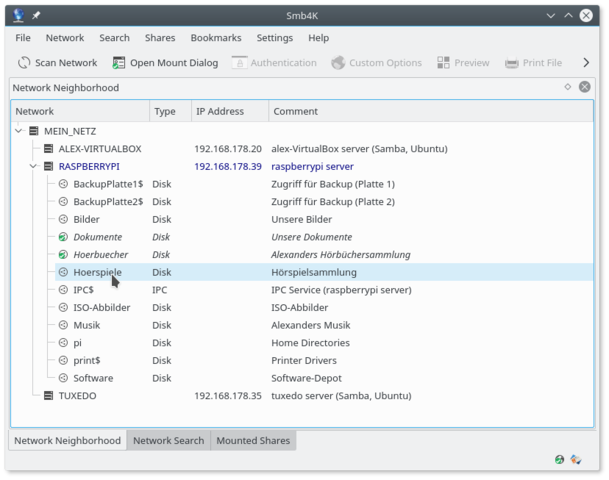This screenshot has height=480, width=609.
Task: Click IP address 192.168.178.39
Action: (228, 166)
